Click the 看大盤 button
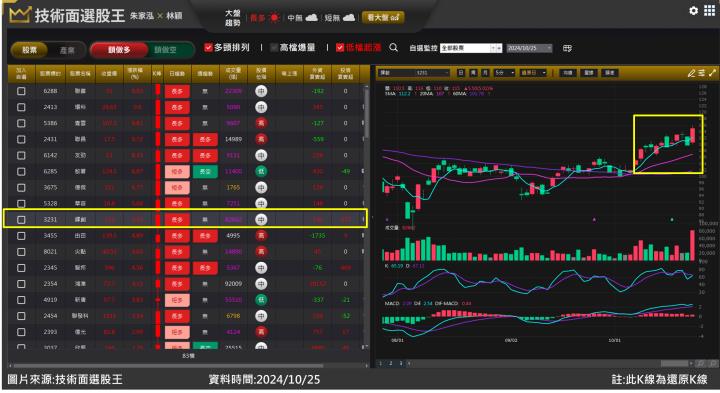 383,17
